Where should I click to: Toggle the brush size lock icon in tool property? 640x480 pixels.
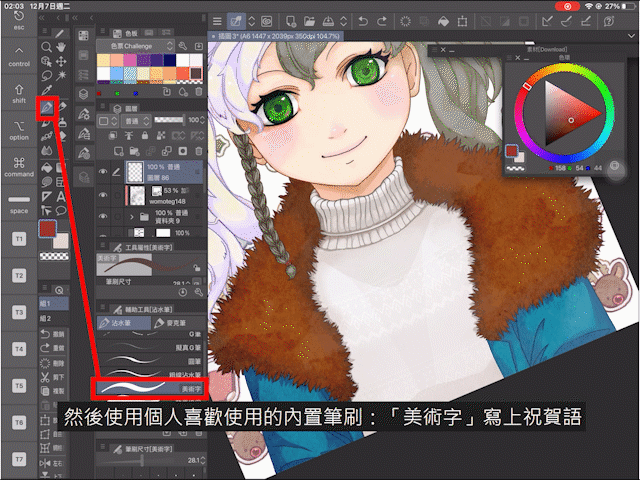(x=197, y=268)
